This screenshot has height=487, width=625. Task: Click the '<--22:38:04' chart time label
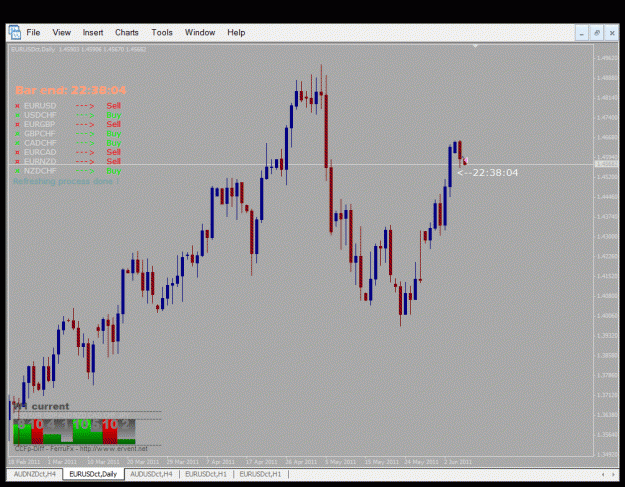click(x=488, y=173)
